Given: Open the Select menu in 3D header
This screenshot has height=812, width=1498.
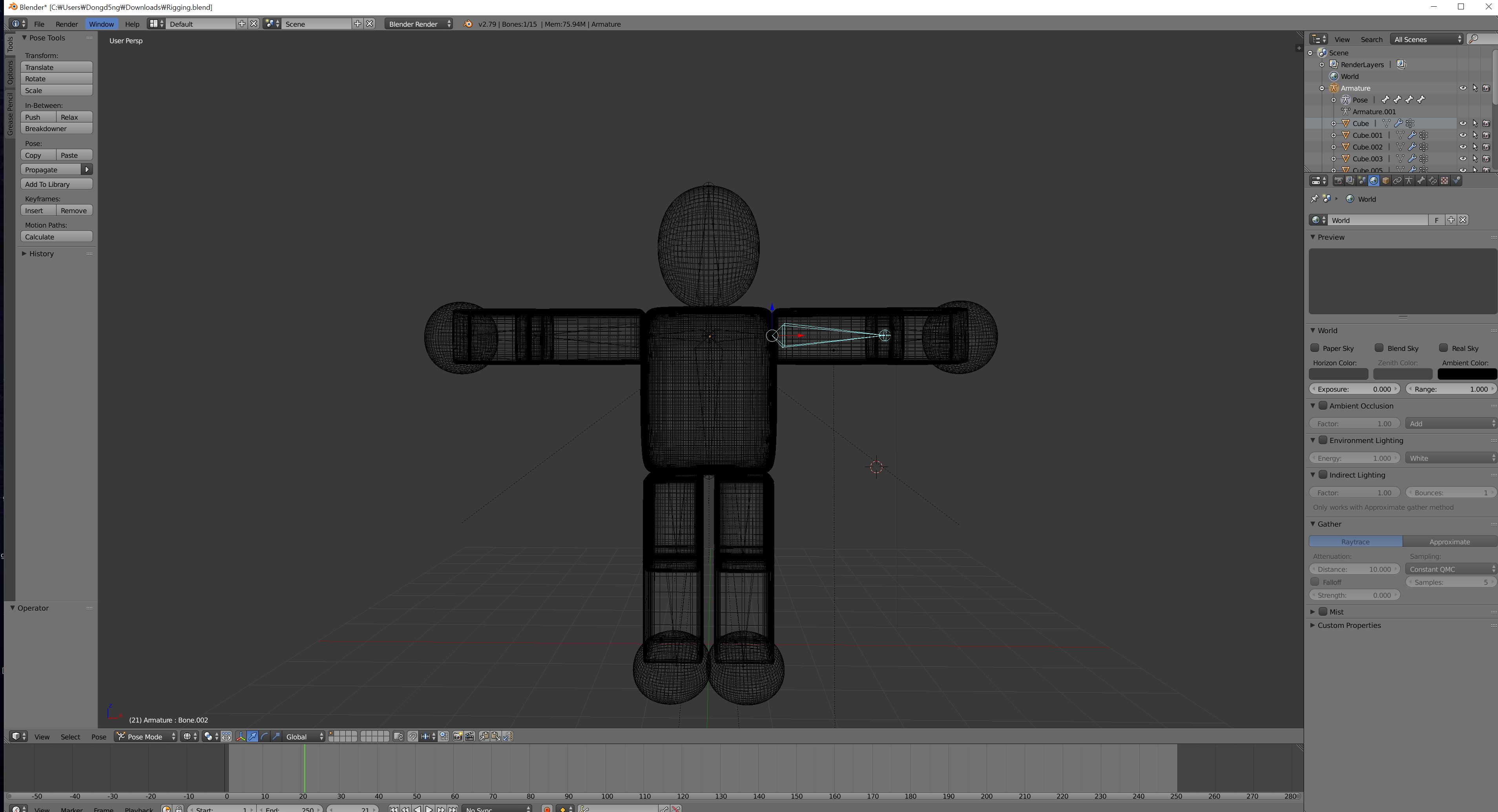Looking at the screenshot, I should pyautogui.click(x=70, y=736).
